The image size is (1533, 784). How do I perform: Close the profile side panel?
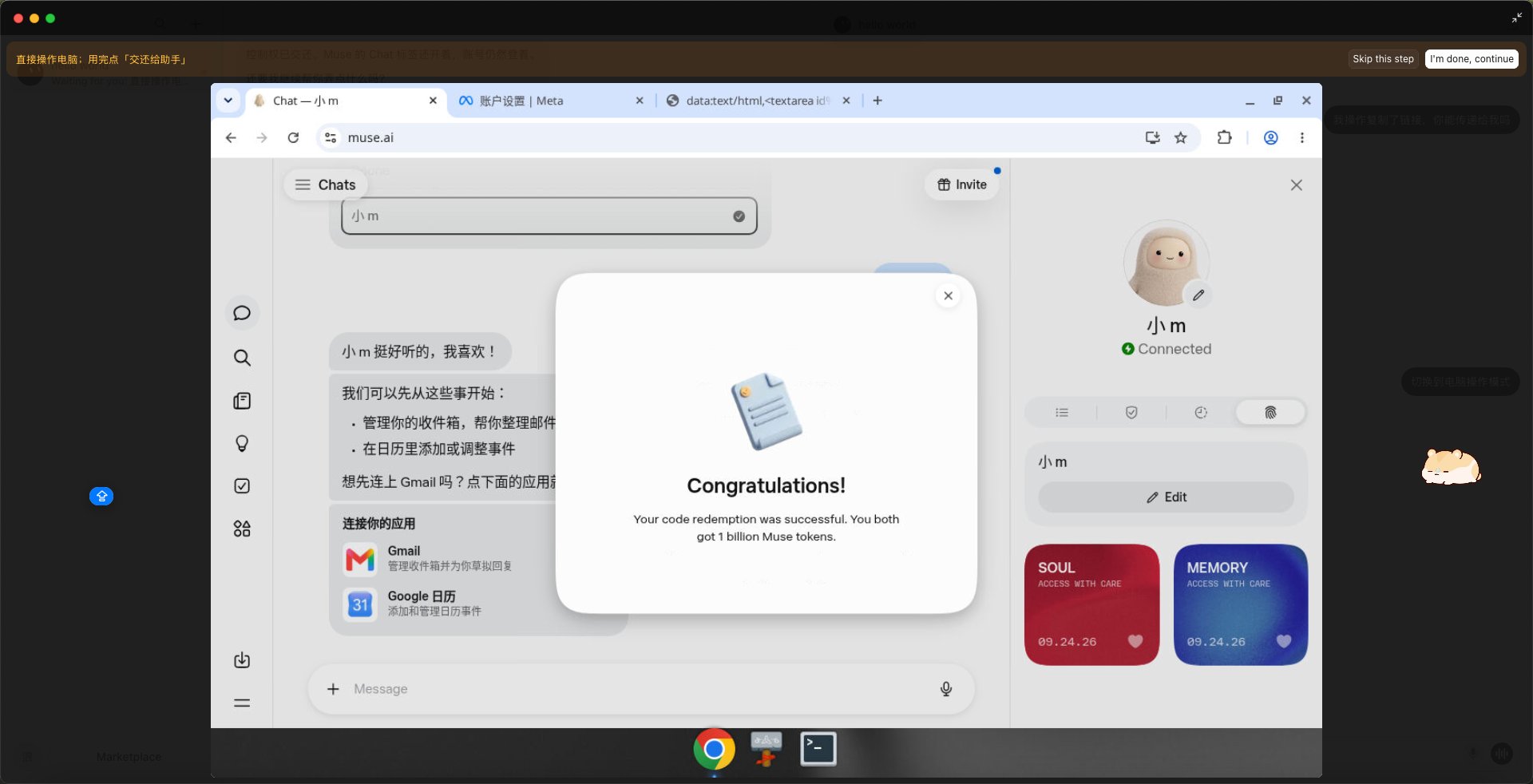tap(1296, 185)
